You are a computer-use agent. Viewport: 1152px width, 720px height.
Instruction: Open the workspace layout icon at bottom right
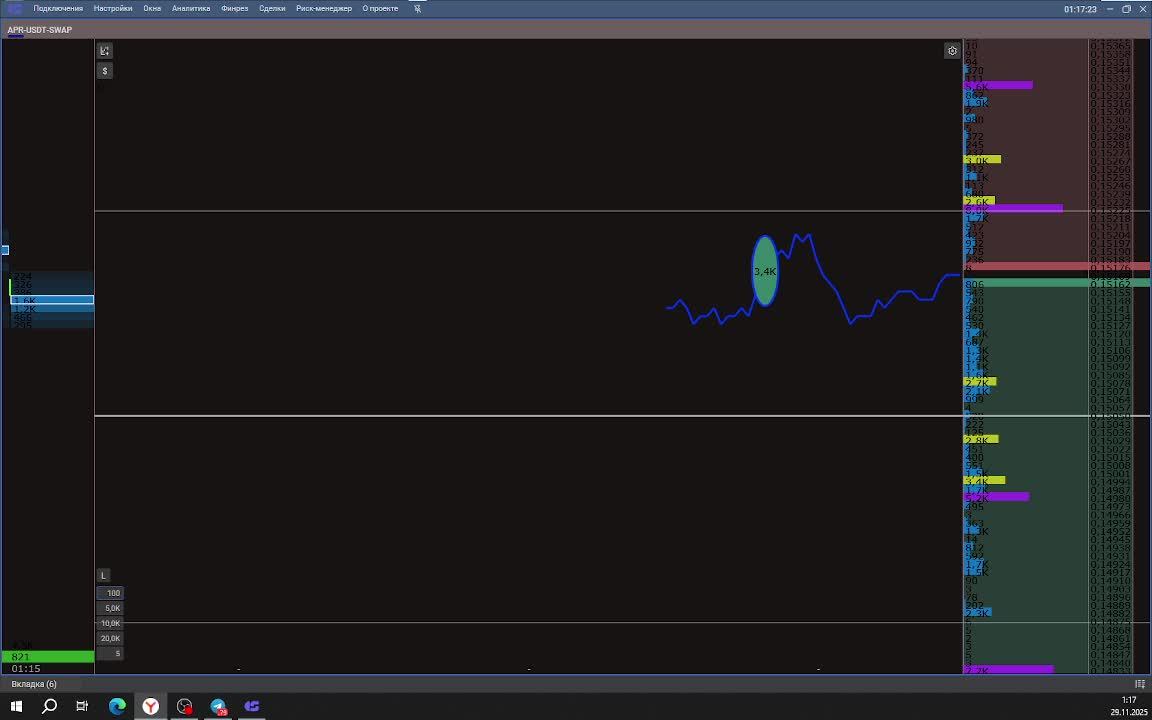pos(1140,684)
